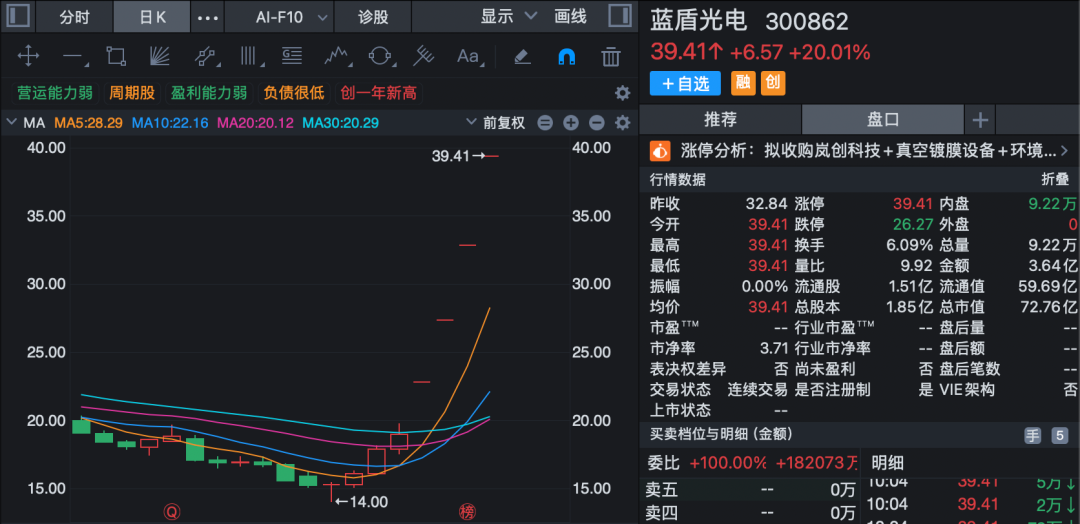The width and height of the screenshot is (1080, 524).
Task: Click the 明细 header
Action: click(888, 462)
